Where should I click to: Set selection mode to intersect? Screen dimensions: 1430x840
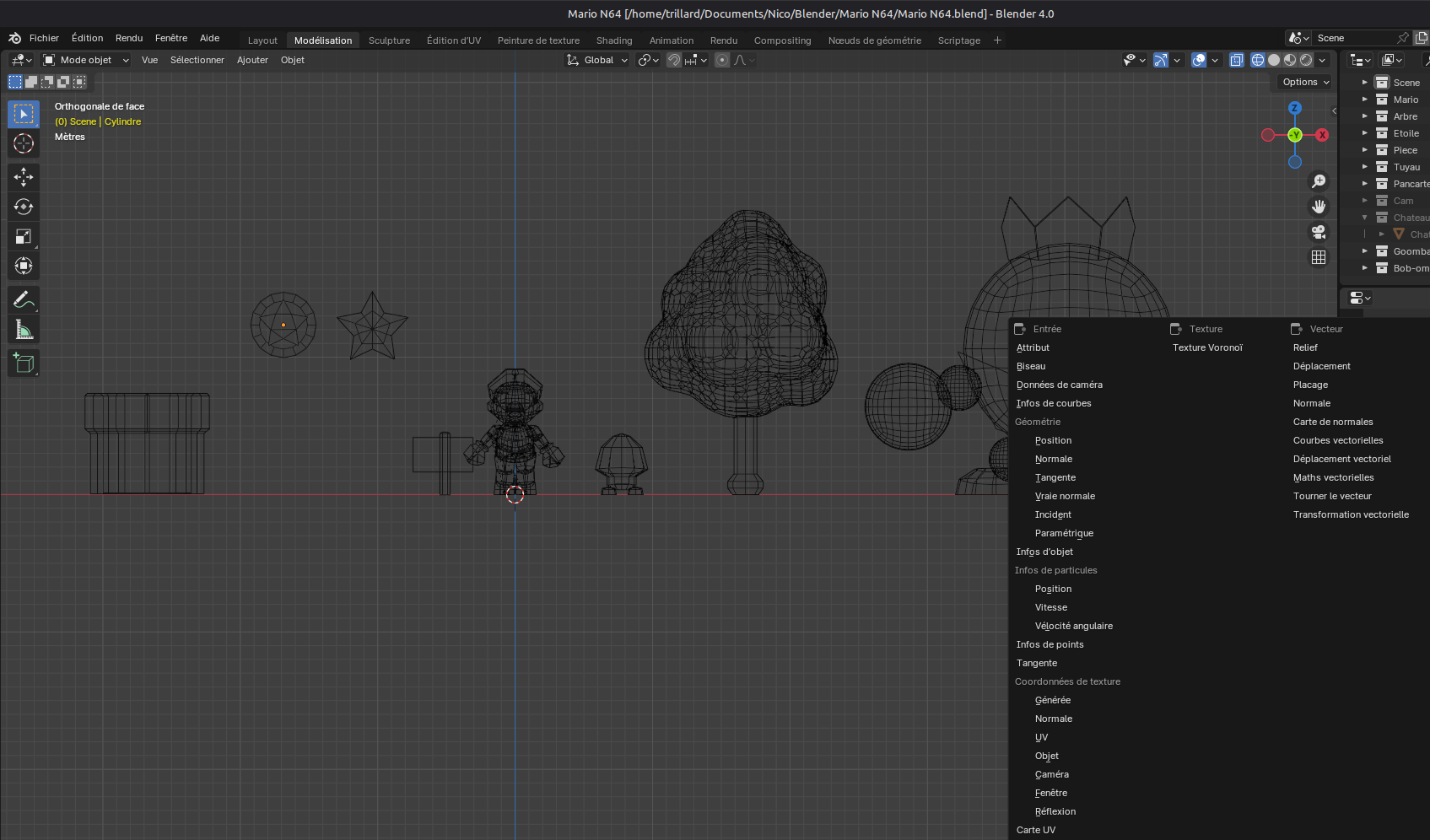[x=79, y=82]
